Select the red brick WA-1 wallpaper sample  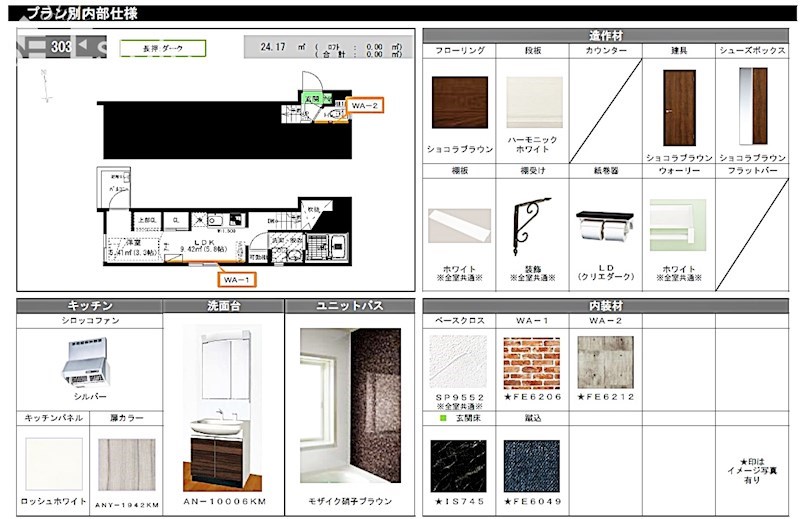click(531, 361)
